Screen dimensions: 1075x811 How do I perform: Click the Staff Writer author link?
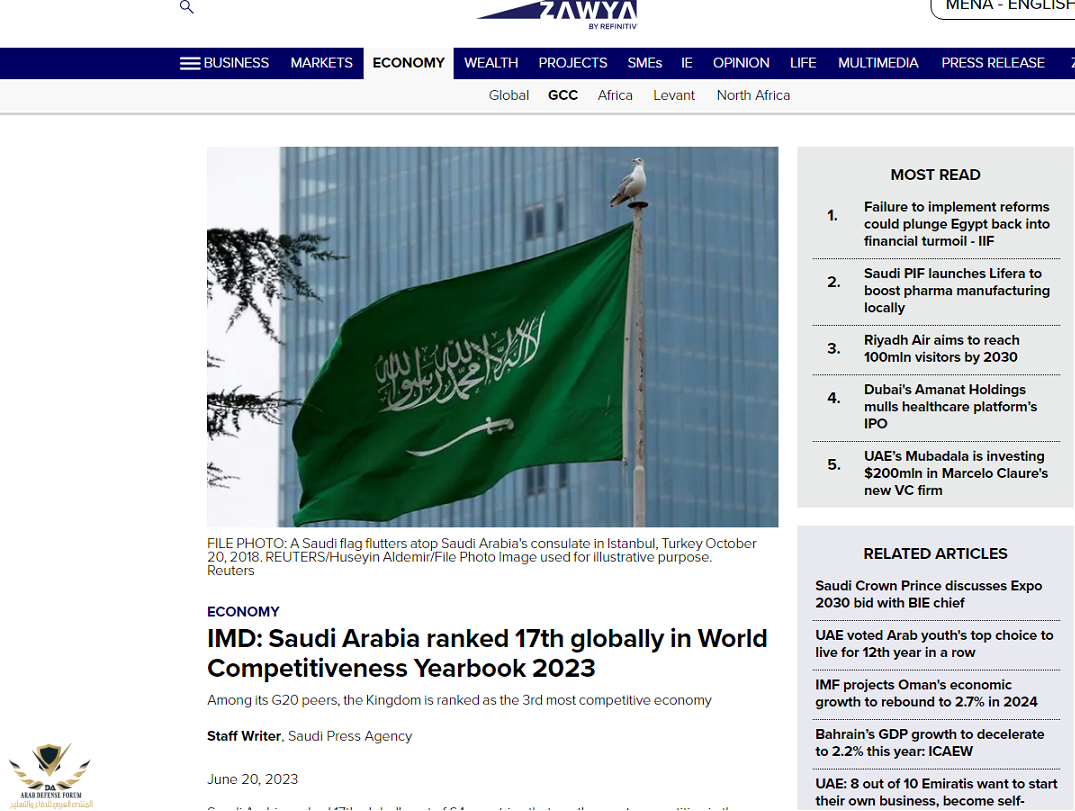coord(245,736)
